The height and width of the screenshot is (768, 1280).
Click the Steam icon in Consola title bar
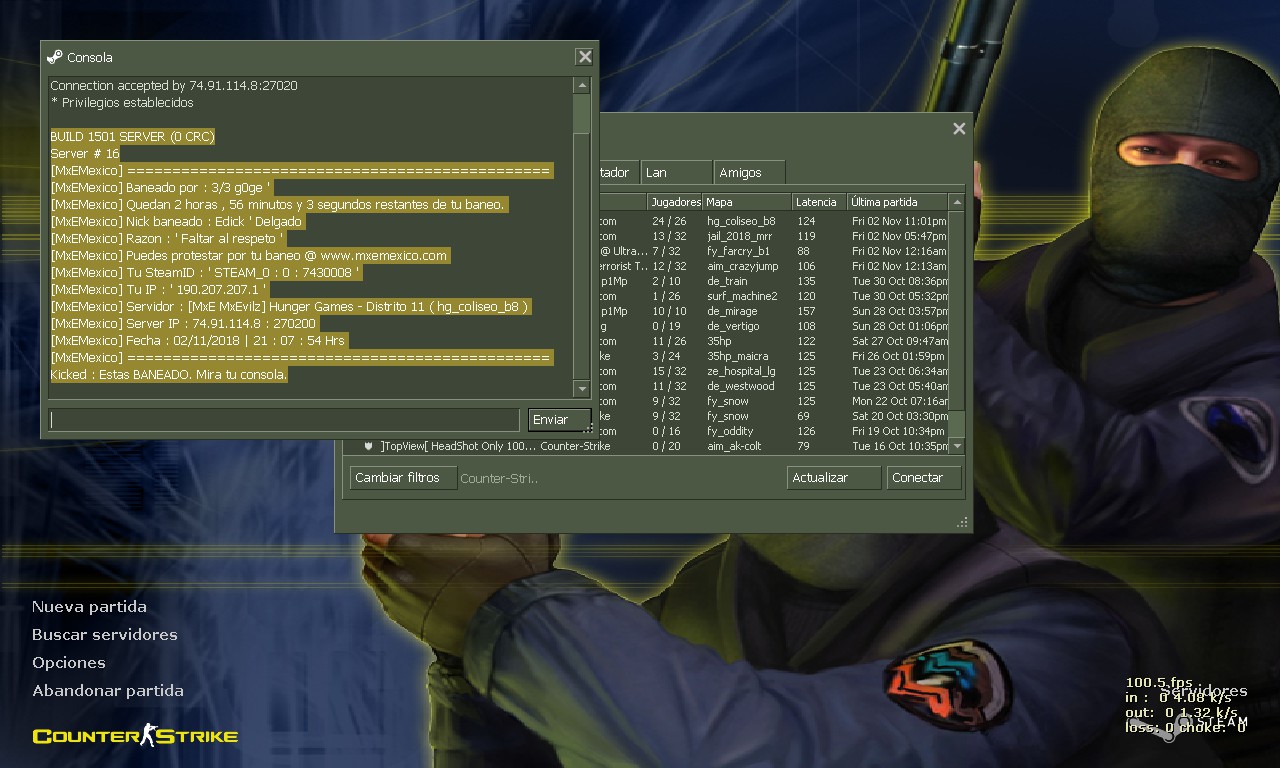54,57
